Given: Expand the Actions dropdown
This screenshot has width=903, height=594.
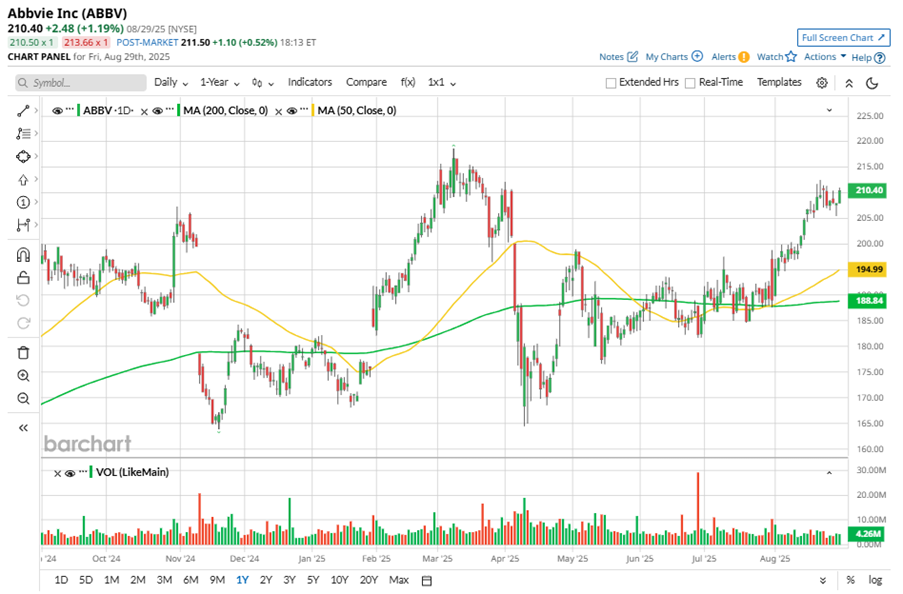Looking at the screenshot, I should [825, 56].
